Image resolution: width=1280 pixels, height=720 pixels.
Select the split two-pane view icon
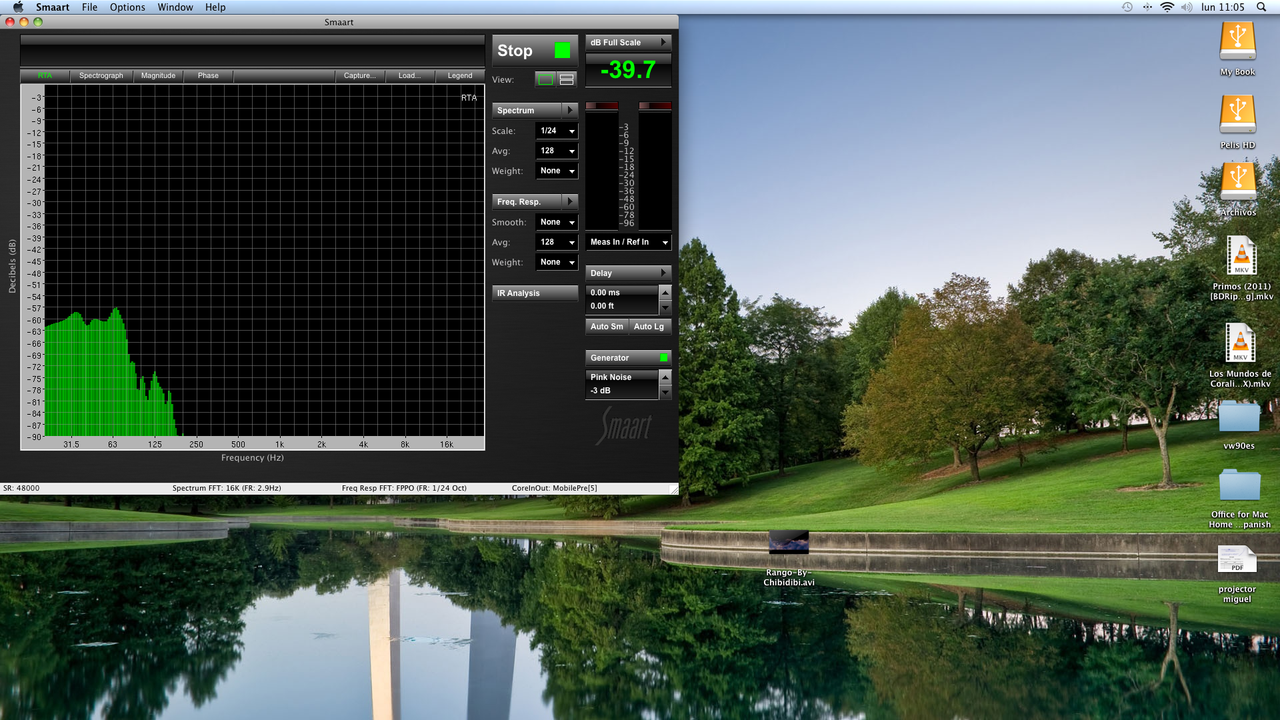(567, 79)
